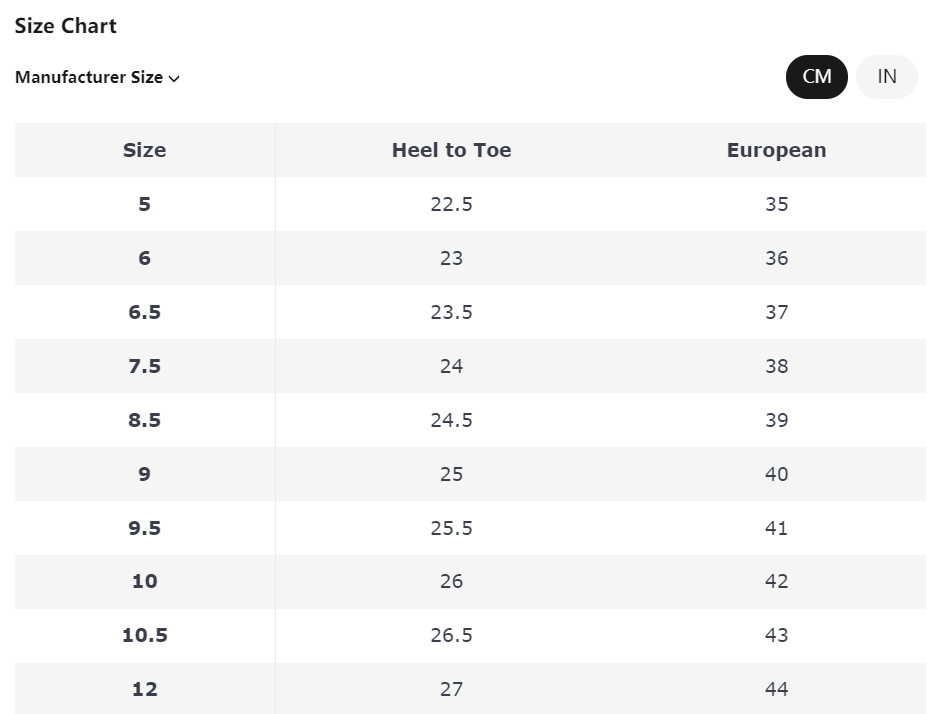Select the size 8.5 row label
This screenshot has height=714, width=927.
point(145,420)
